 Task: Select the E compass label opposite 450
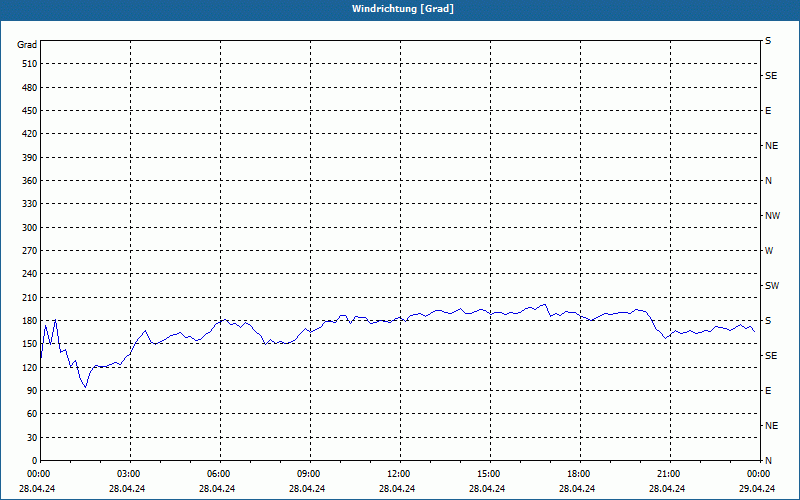coord(768,111)
